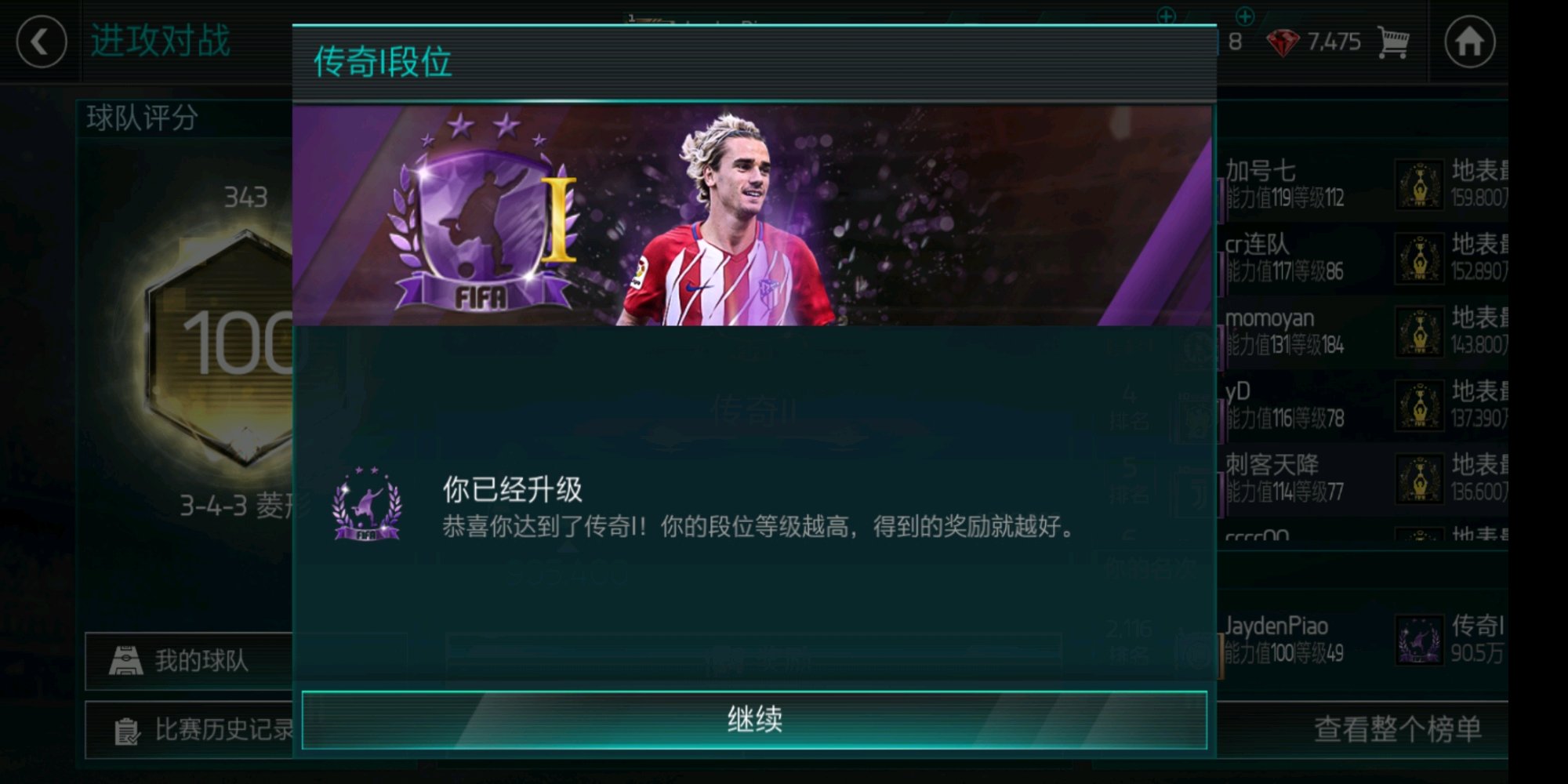Select the 刺客天降 leaderboard row
1568x784 pixels.
(x=1363, y=479)
